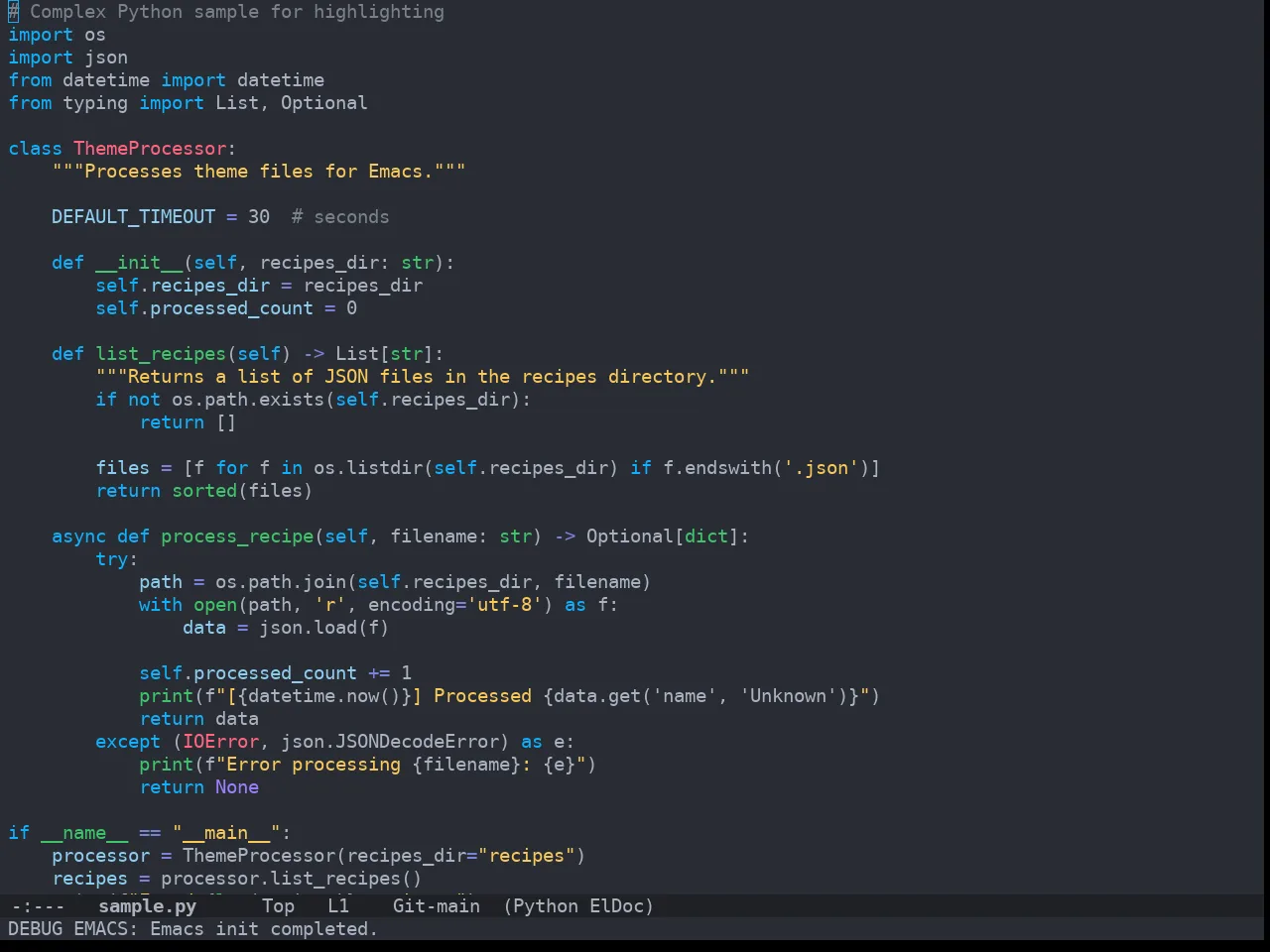Click 'json.load(f)' call
Viewport: 1270px width, 952px height.
[x=323, y=628]
